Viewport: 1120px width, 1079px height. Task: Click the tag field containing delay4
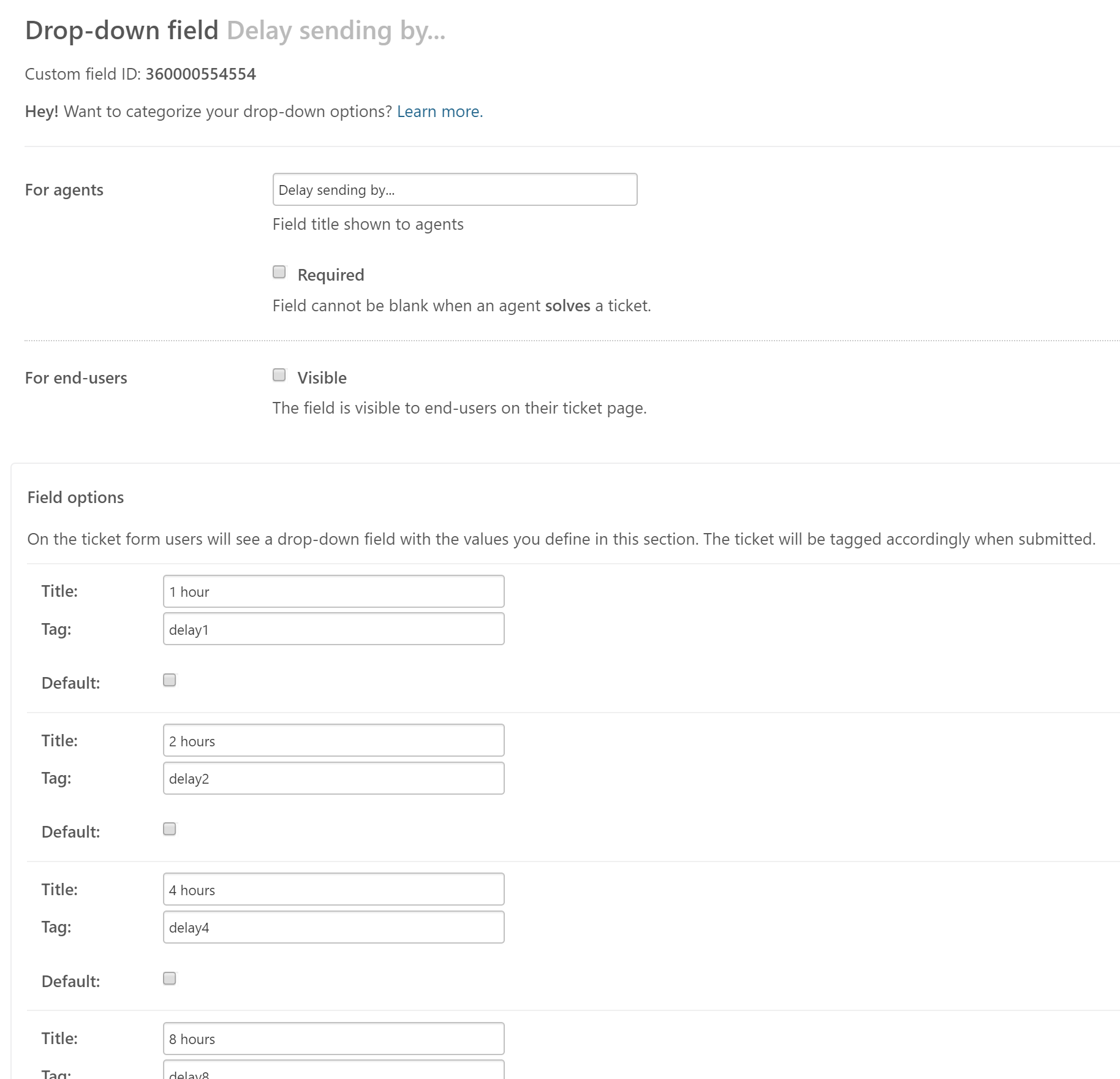pos(333,928)
